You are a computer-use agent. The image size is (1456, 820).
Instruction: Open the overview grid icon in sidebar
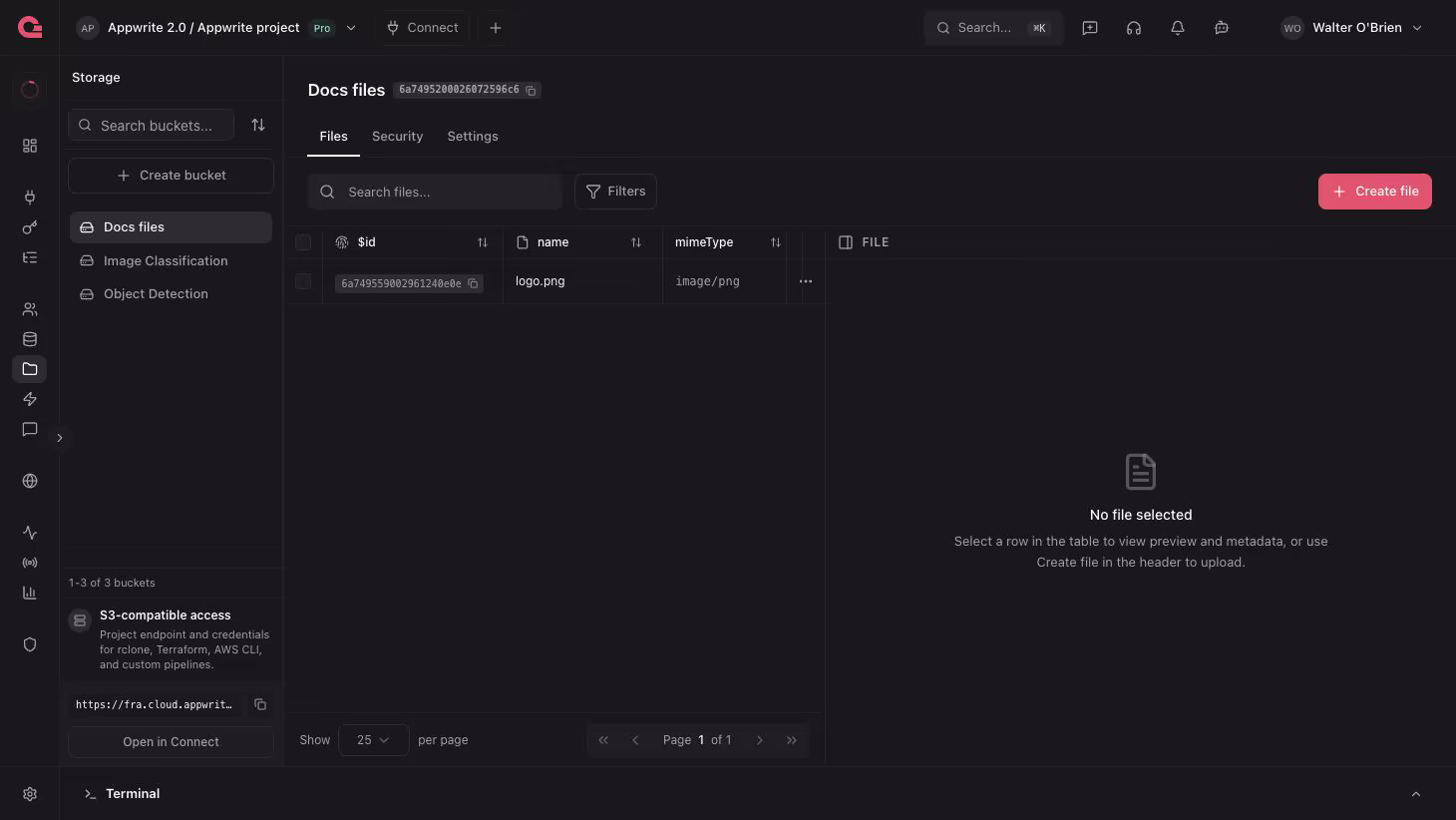pyautogui.click(x=30, y=146)
